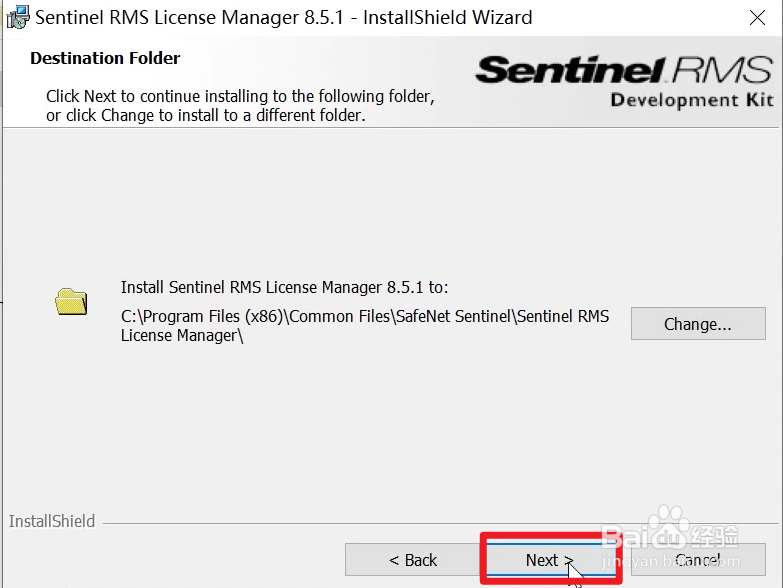The width and height of the screenshot is (783, 588).
Task: Click the Sentinel RMS logo
Action: (x=624, y=70)
